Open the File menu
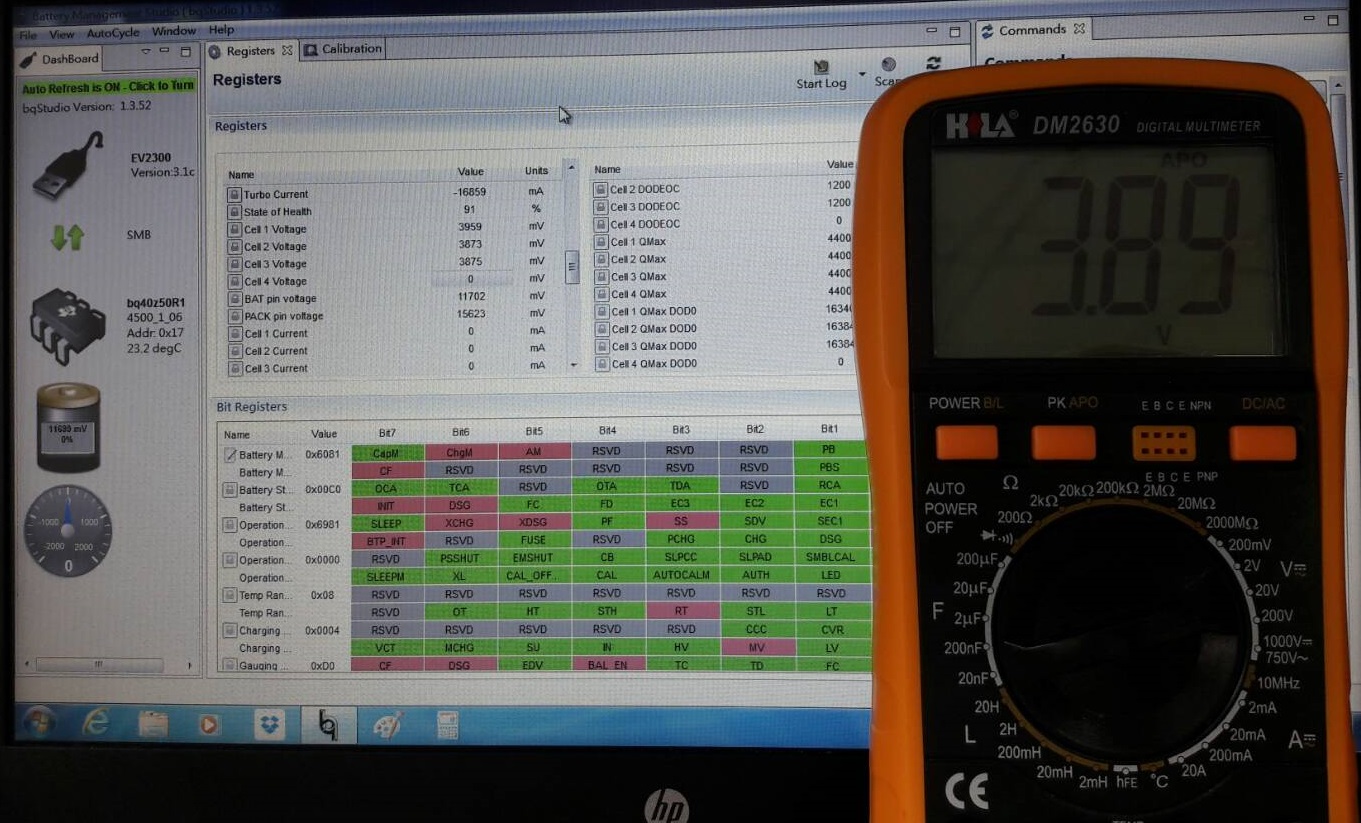This screenshot has width=1361, height=823. coord(29,34)
